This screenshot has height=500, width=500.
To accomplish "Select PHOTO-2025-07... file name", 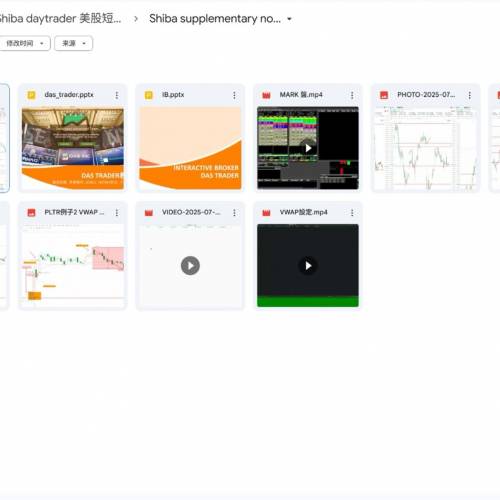I will click(426, 95).
